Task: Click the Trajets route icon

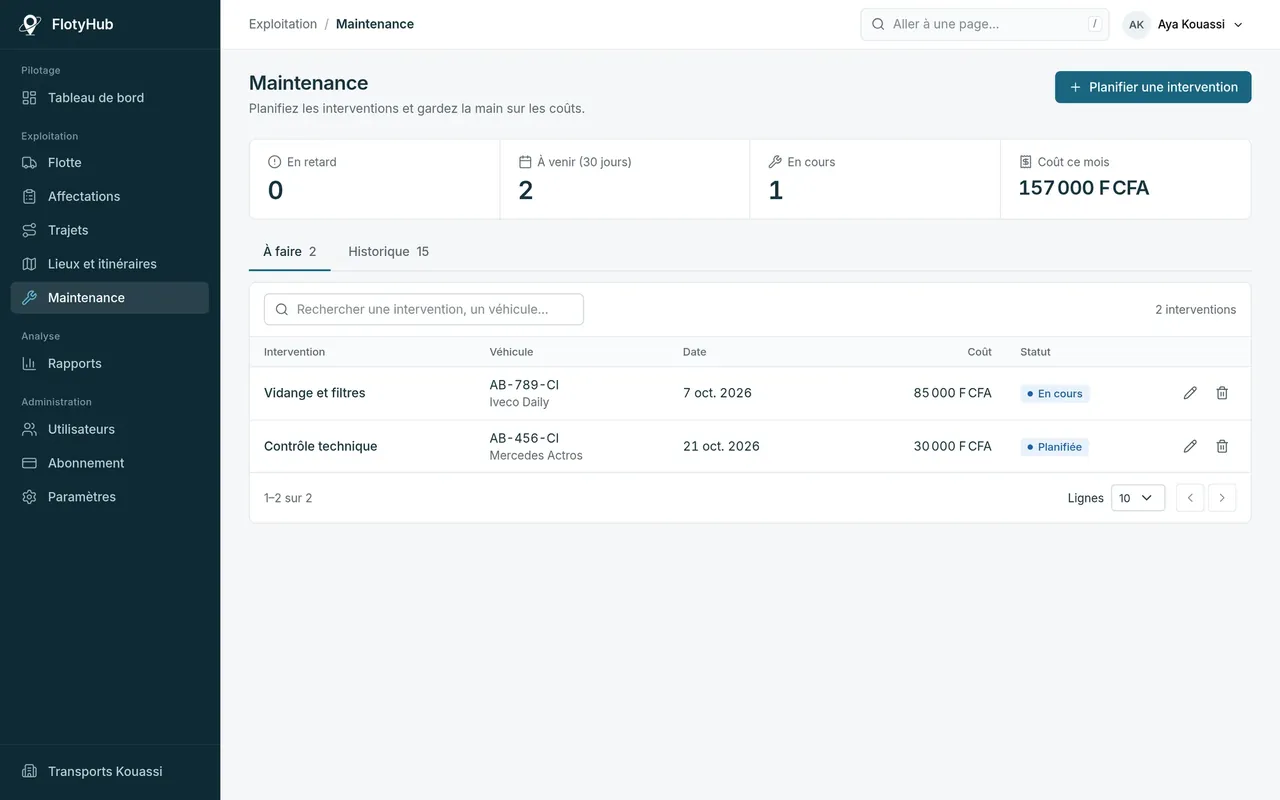Action: [x=29, y=230]
